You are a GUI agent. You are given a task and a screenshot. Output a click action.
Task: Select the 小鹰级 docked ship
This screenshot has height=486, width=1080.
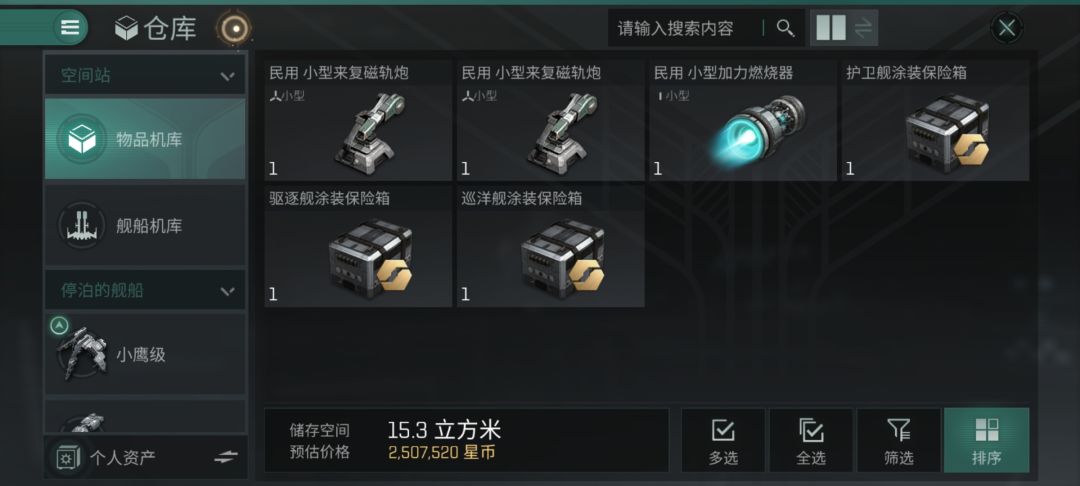click(145, 354)
